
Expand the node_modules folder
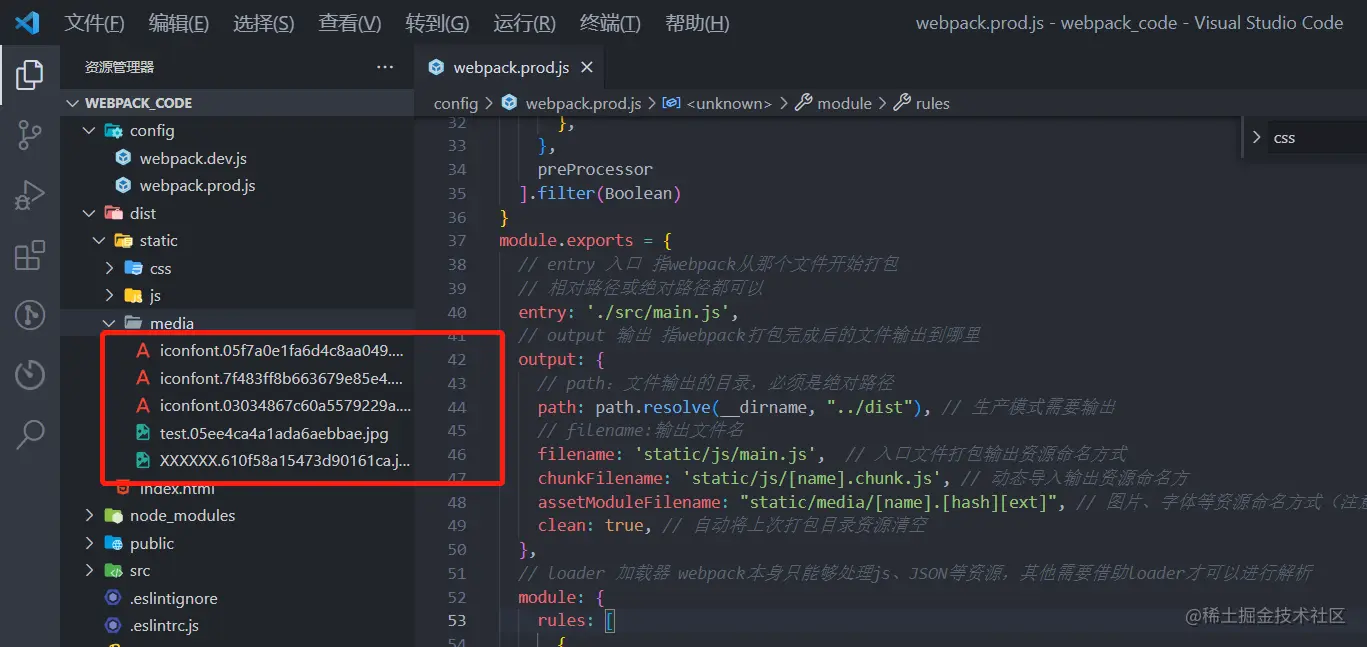point(237,516)
